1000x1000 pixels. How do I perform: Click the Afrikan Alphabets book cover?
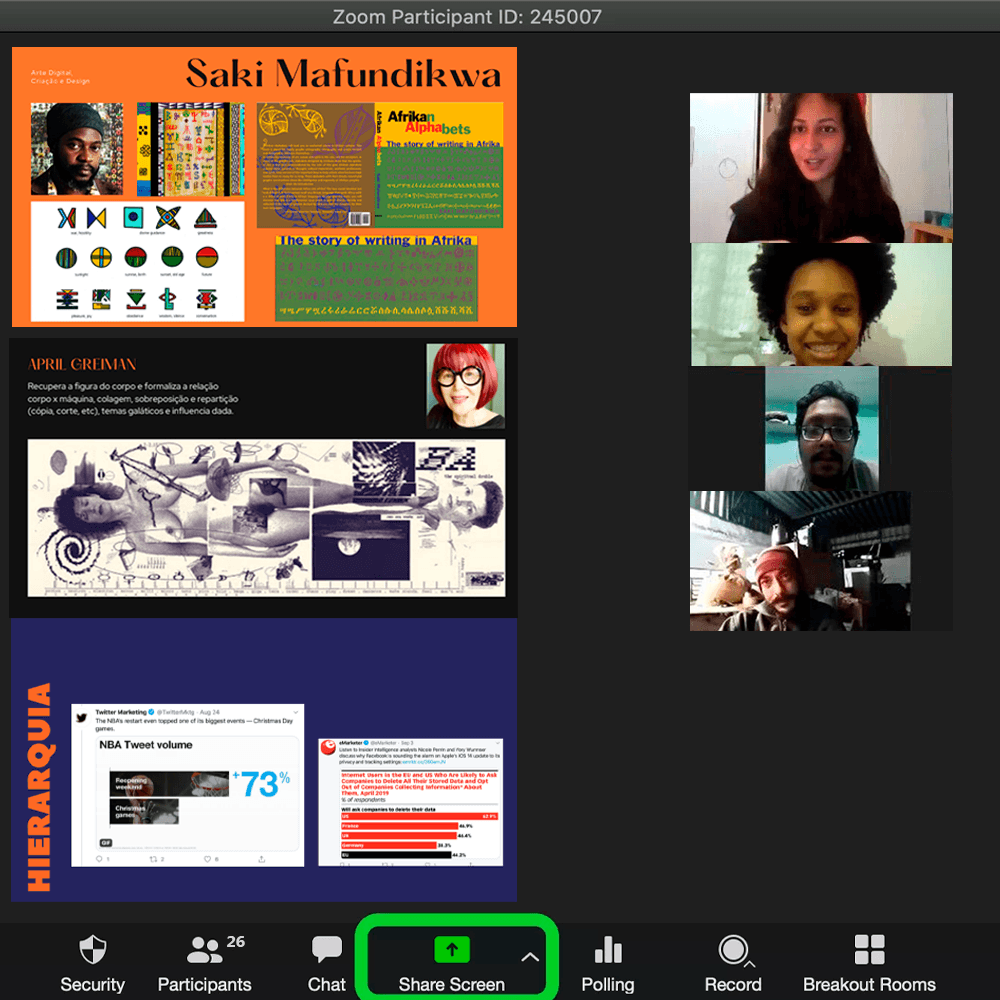coord(380,165)
